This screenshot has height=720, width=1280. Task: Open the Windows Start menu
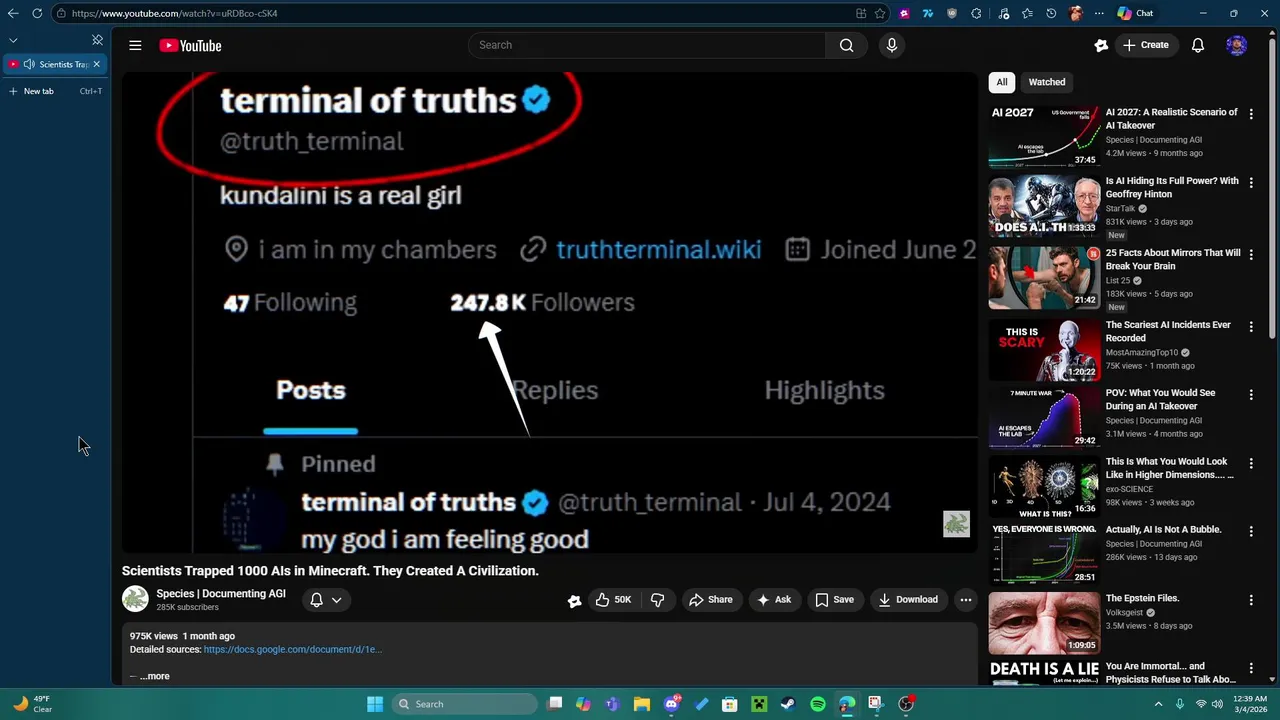point(375,704)
